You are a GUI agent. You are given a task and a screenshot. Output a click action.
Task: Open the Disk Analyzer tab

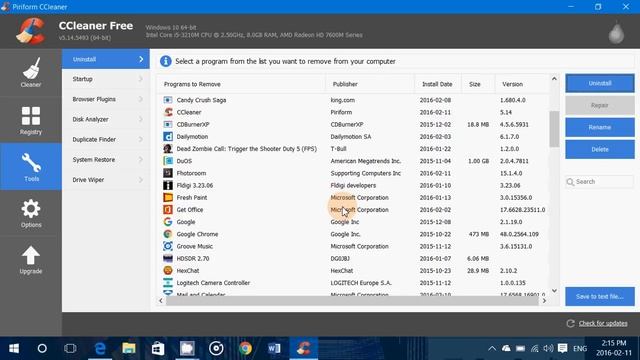pyautogui.click(x=106, y=119)
